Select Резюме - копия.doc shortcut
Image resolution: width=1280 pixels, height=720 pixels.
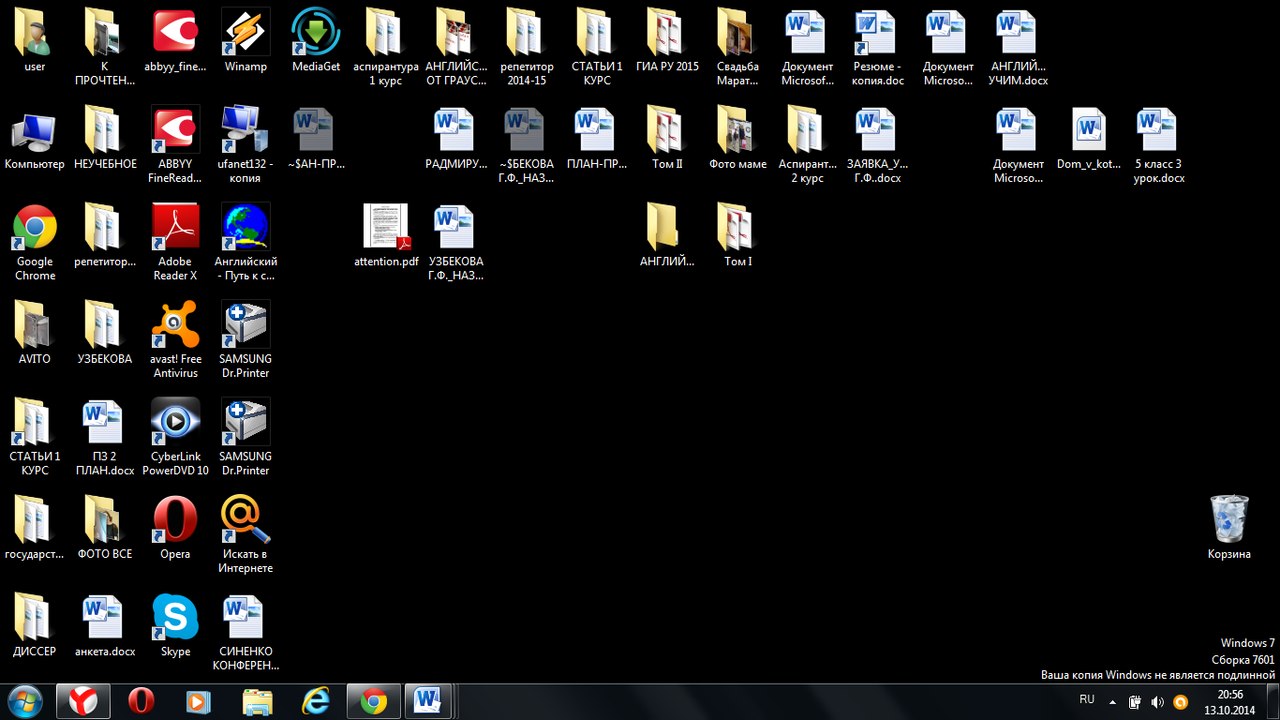[x=878, y=46]
